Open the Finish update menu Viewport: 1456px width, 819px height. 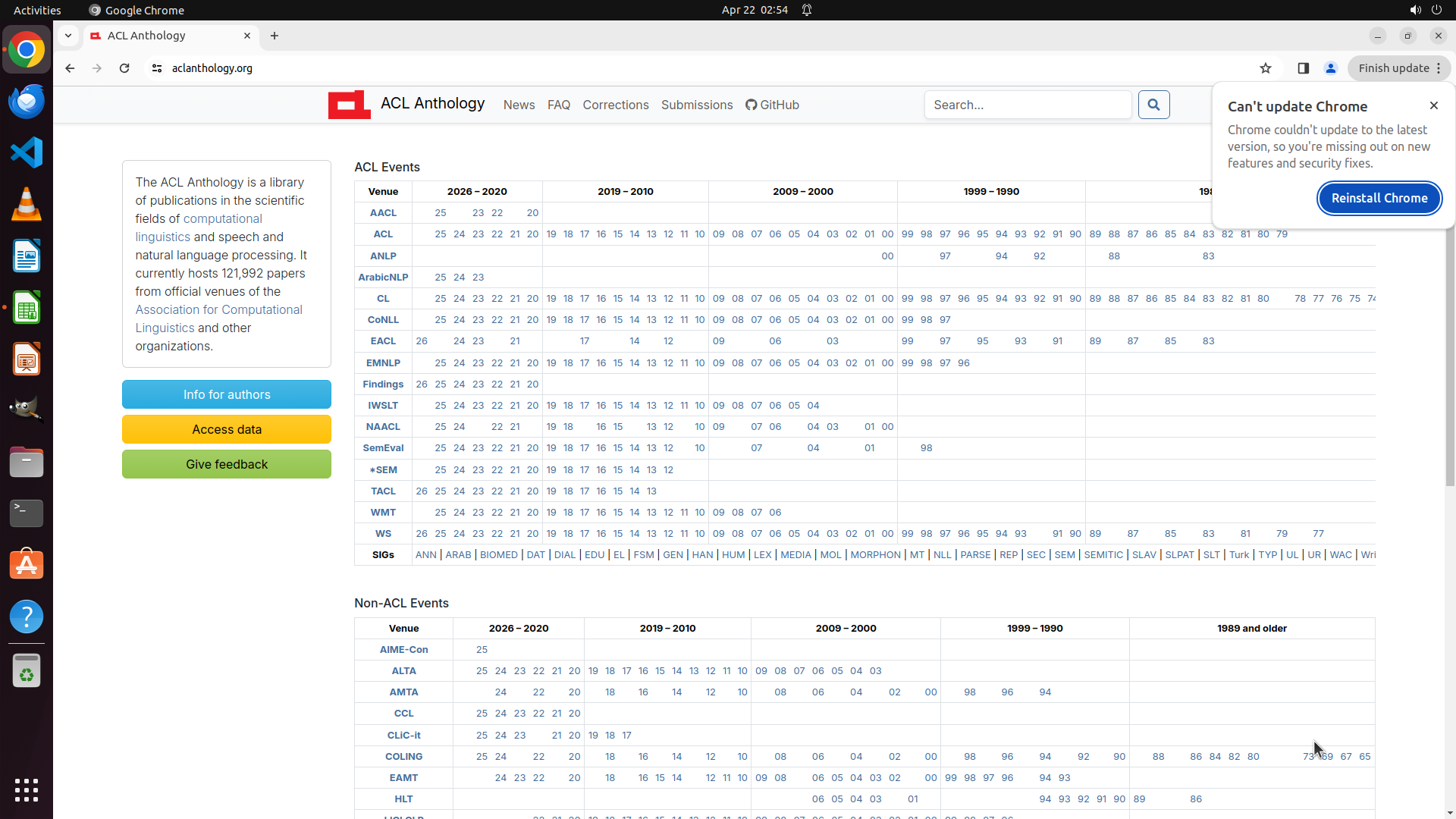pyautogui.click(x=1399, y=68)
